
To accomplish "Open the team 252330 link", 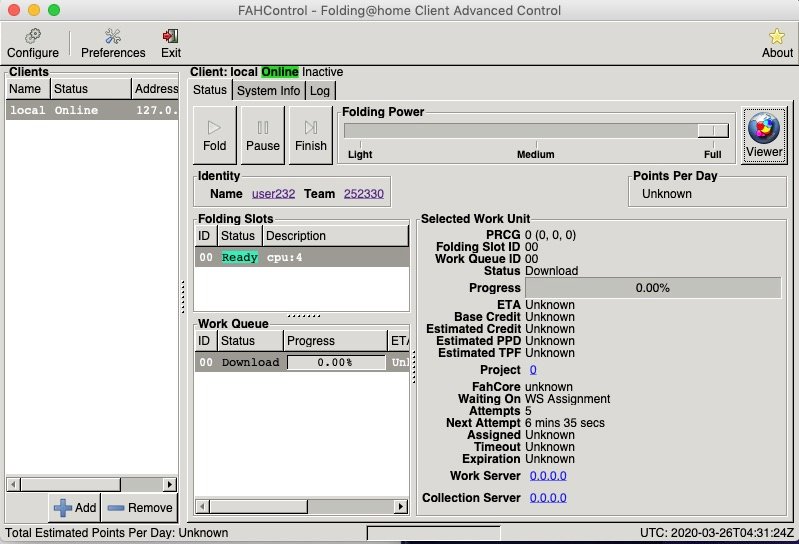I will 363,194.
